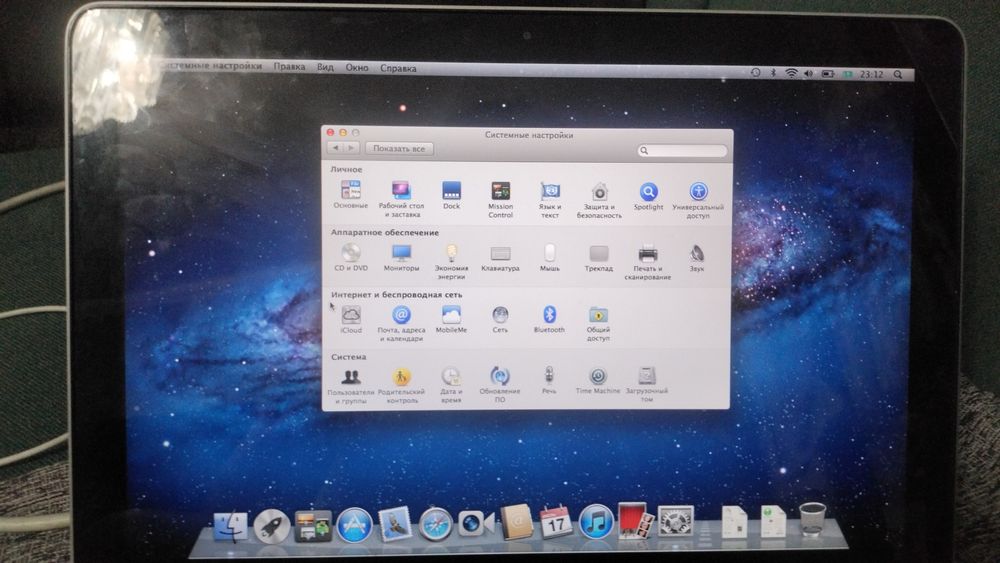
Task: Launch iTunes from the Dock
Action: [x=596, y=523]
